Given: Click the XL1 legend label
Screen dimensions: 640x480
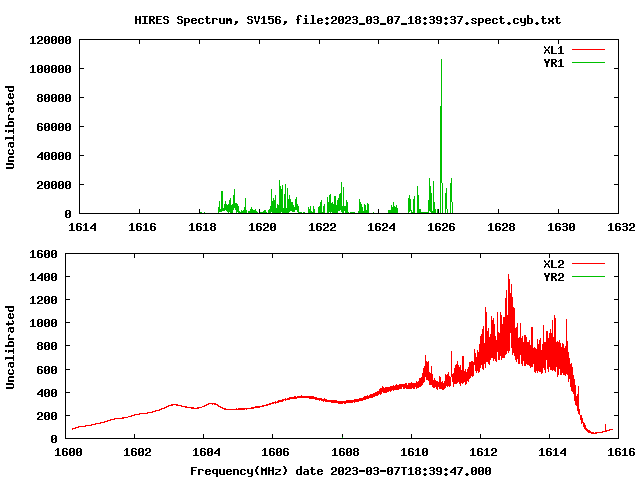Looking at the screenshot, I should click(553, 50).
